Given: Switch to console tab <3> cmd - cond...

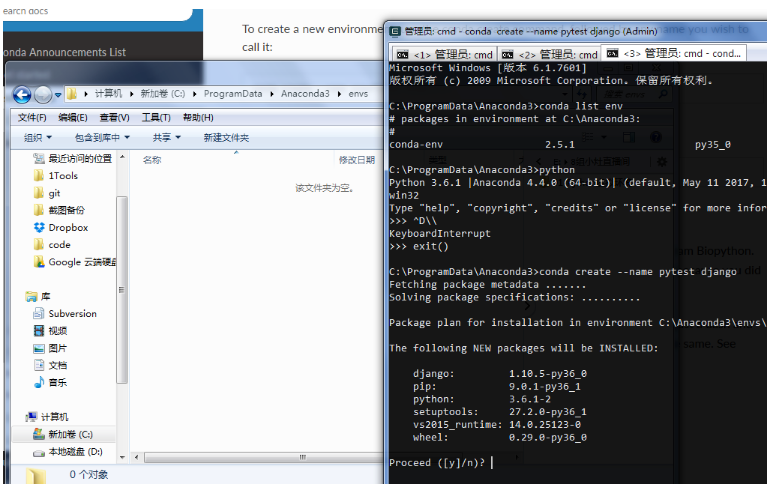Looking at the screenshot, I should [x=674, y=53].
